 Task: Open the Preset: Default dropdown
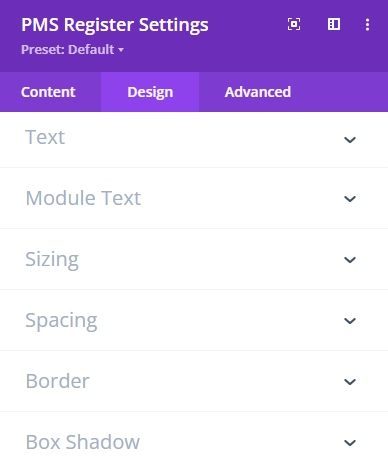point(72,50)
